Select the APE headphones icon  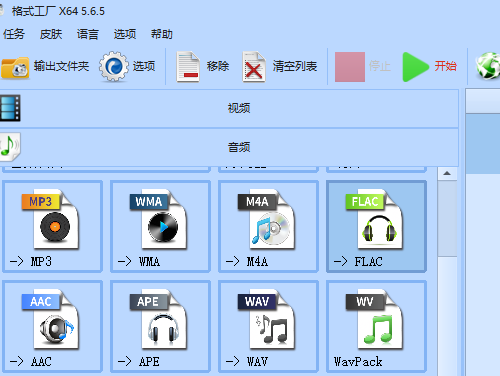tap(159, 319)
